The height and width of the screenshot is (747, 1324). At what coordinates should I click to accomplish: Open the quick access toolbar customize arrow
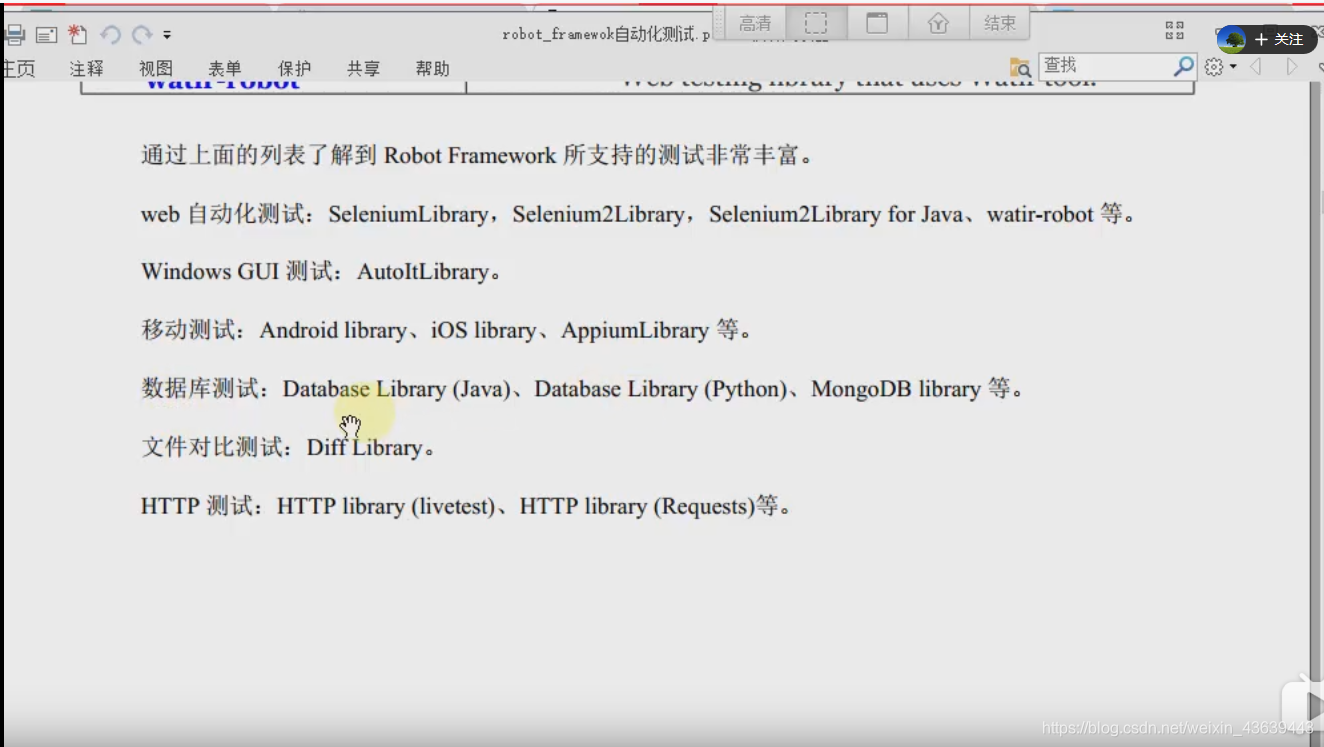tap(167, 35)
